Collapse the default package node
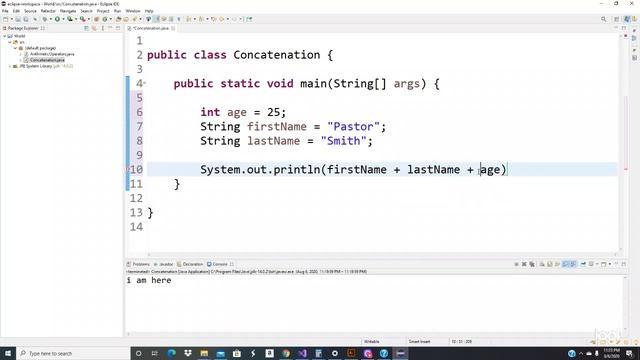This screenshot has width=640, height=360. [15, 48]
